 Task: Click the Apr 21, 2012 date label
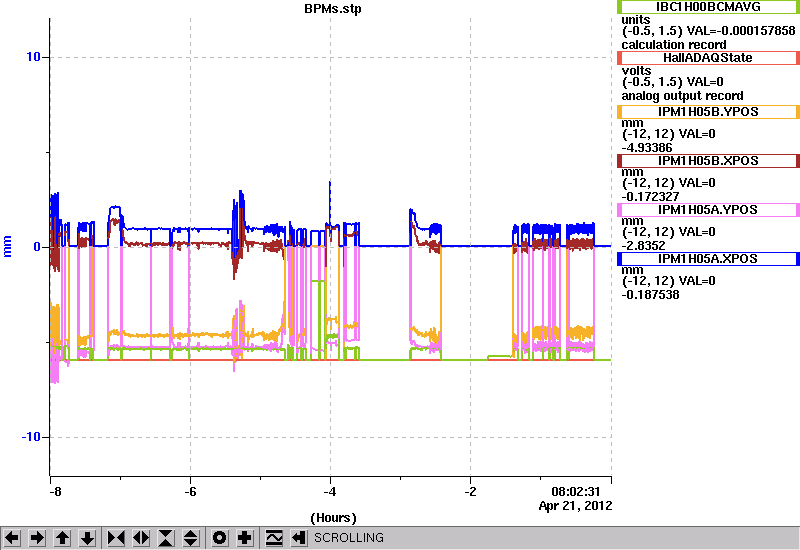[576, 506]
